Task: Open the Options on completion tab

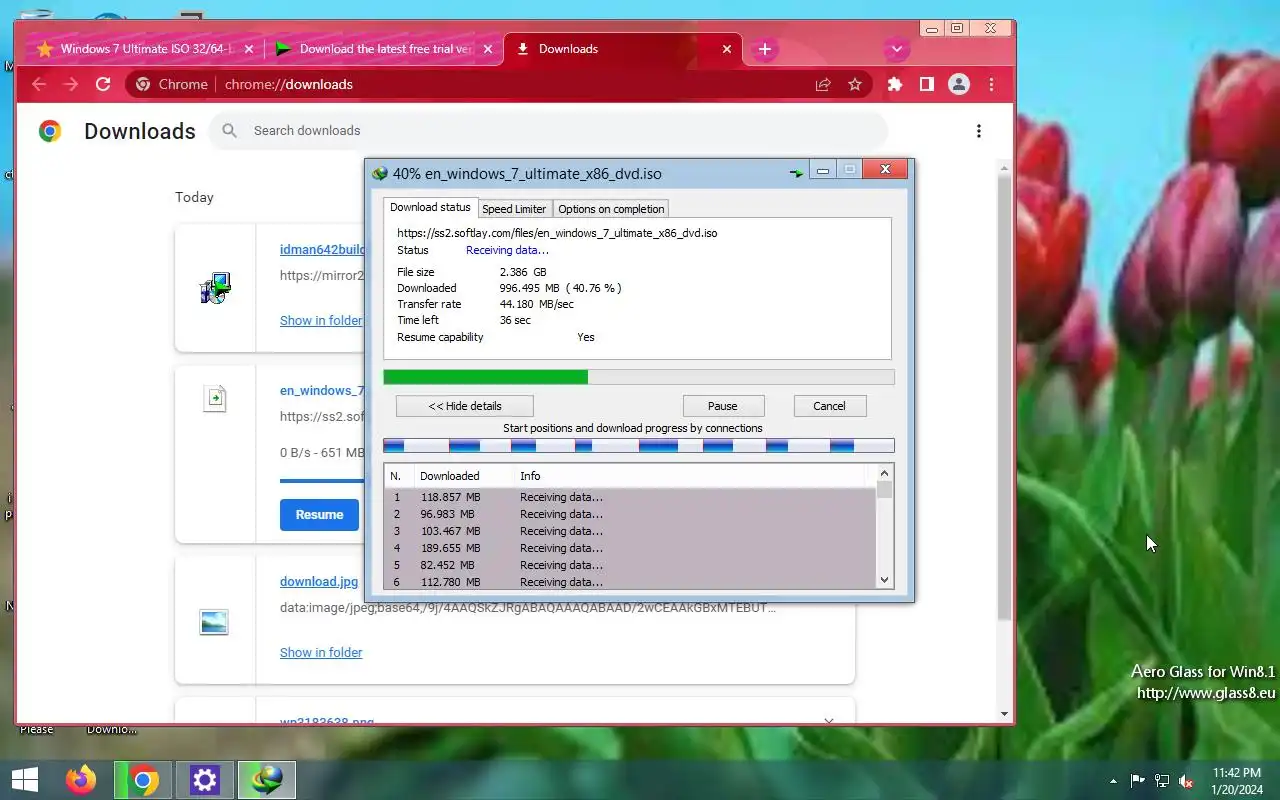Action: pos(611,209)
